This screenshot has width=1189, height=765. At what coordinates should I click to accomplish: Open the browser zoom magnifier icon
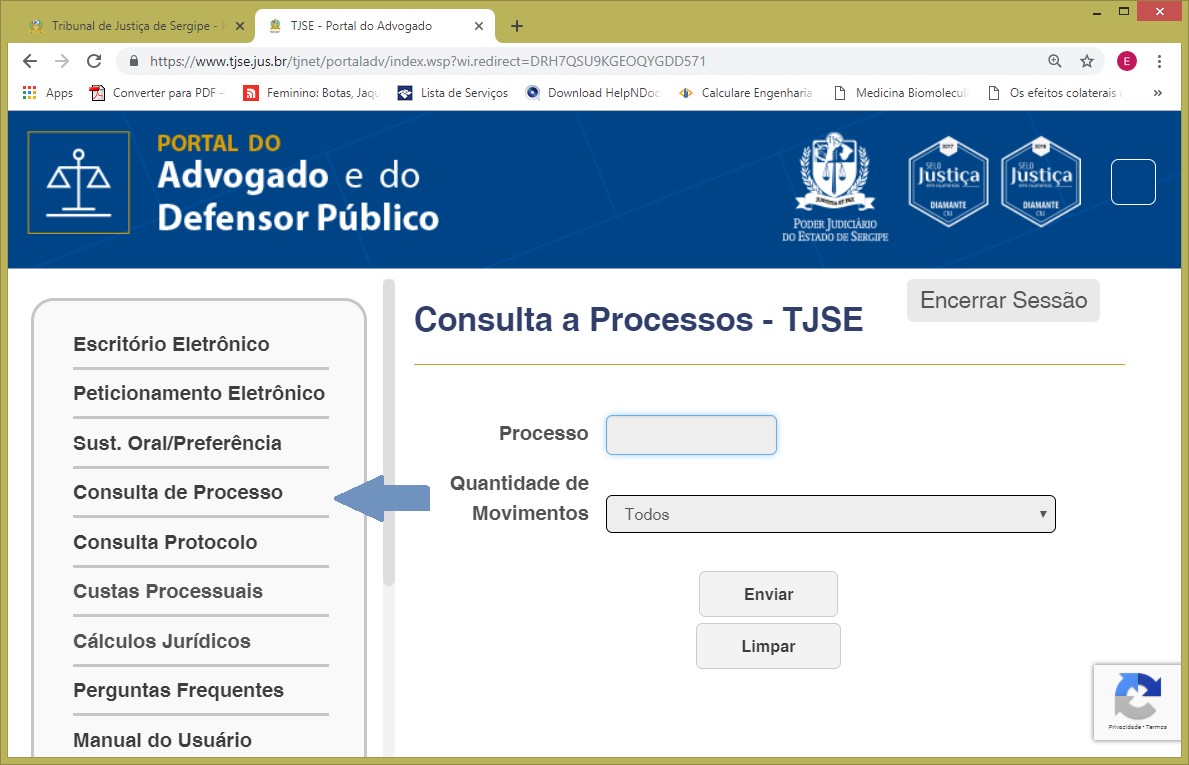(x=1055, y=61)
